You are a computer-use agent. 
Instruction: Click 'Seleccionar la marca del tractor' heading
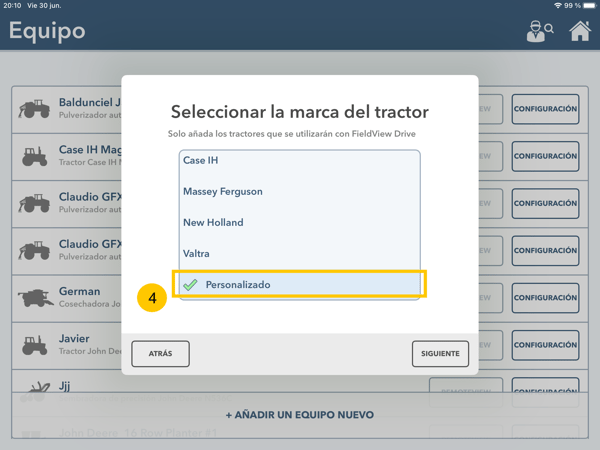(x=300, y=112)
